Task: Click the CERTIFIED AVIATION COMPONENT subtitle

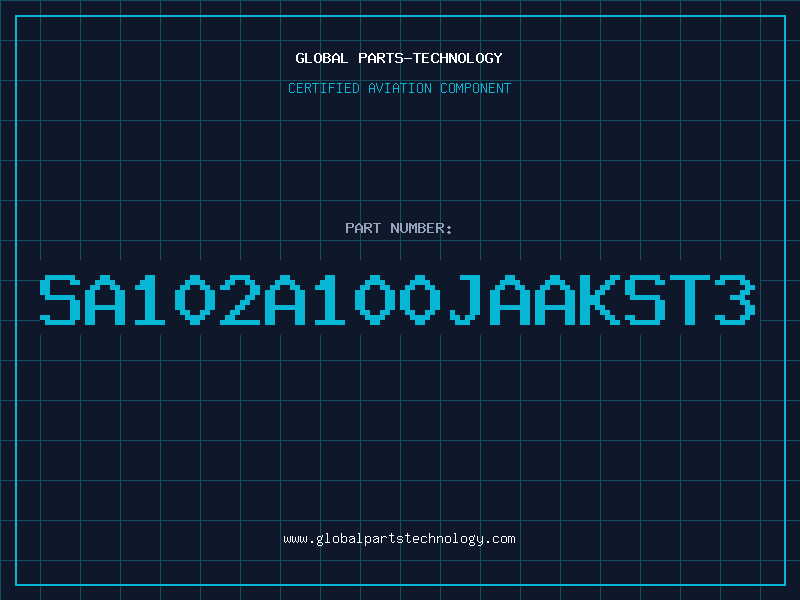Action: (399, 88)
